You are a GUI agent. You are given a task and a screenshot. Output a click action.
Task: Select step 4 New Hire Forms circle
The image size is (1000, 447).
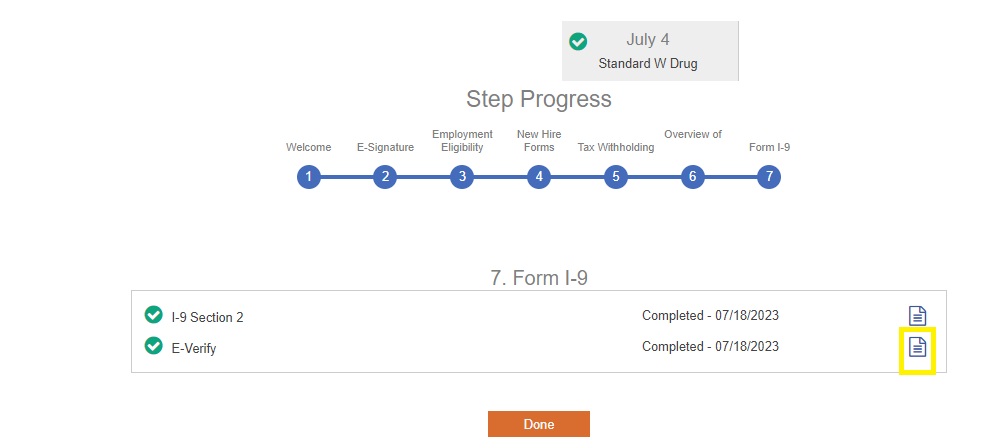[539, 177]
